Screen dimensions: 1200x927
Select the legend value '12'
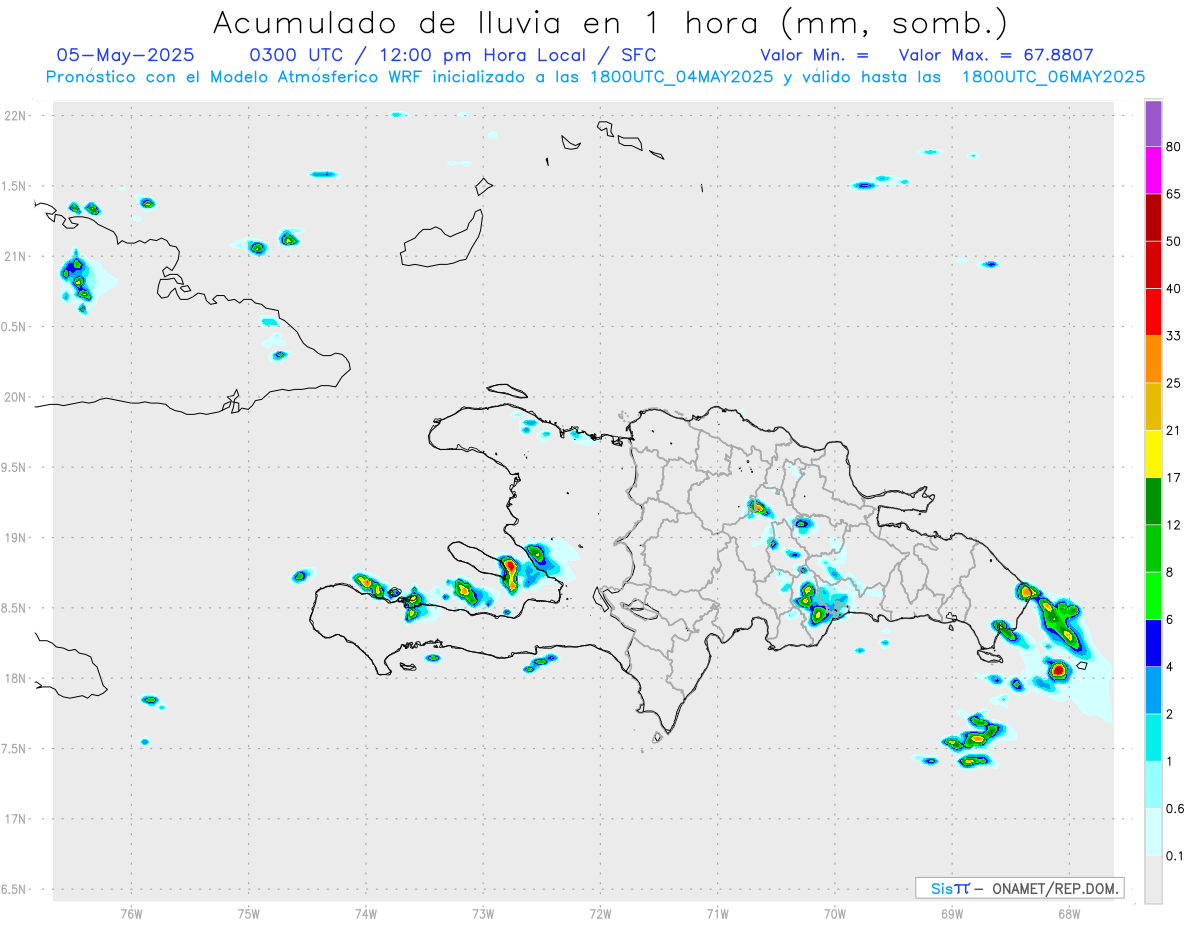[x=1174, y=525]
